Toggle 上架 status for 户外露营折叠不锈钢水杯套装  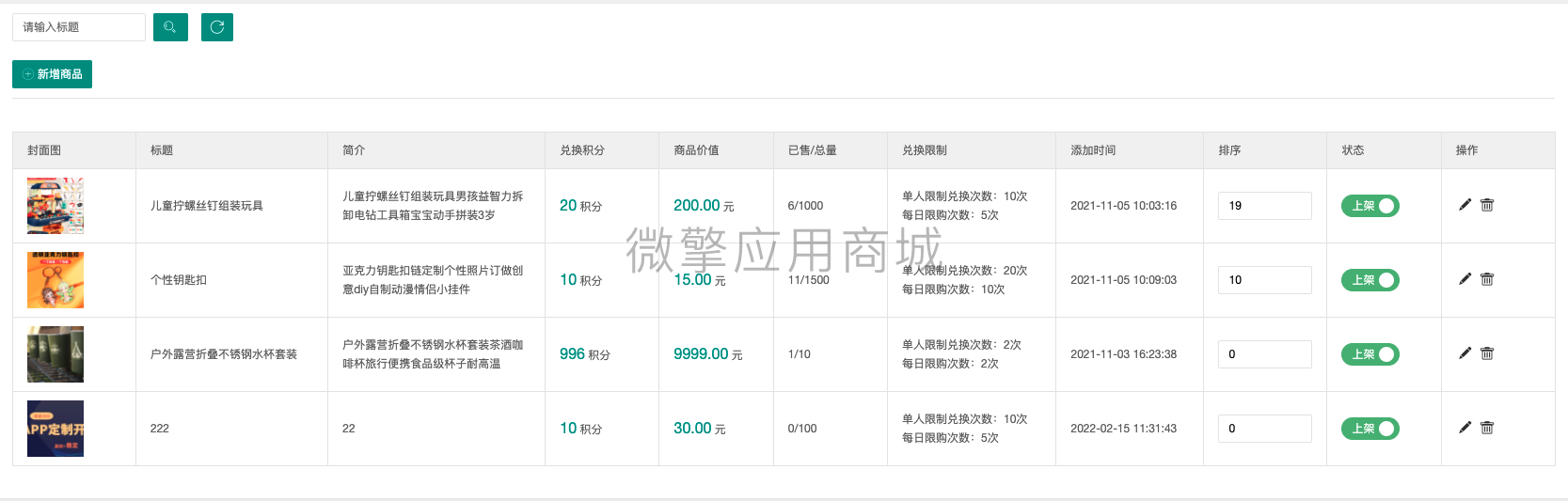(1370, 354)
